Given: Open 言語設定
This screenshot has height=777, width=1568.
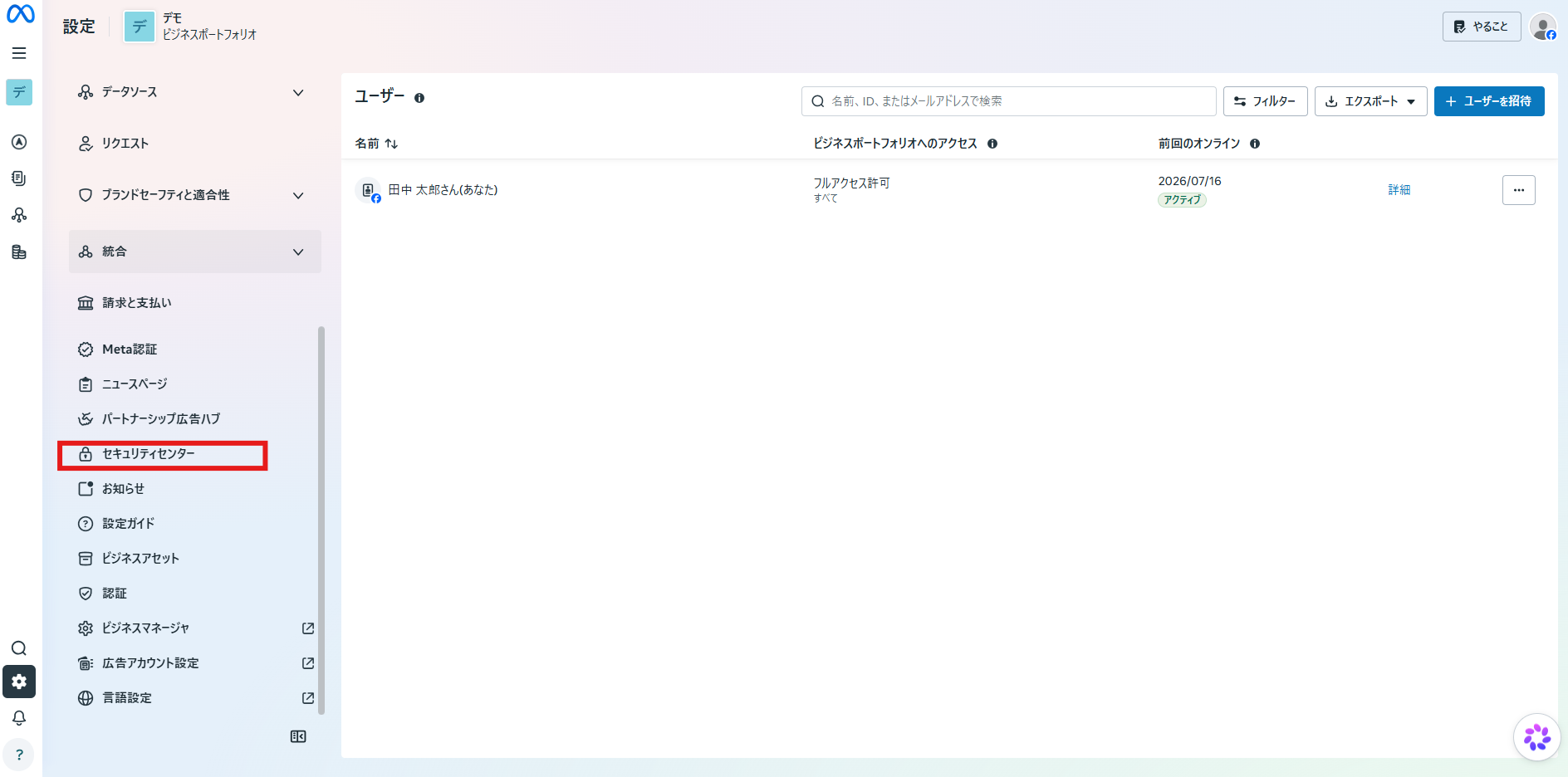Looking at the screenshot, I should coord(195,698).
